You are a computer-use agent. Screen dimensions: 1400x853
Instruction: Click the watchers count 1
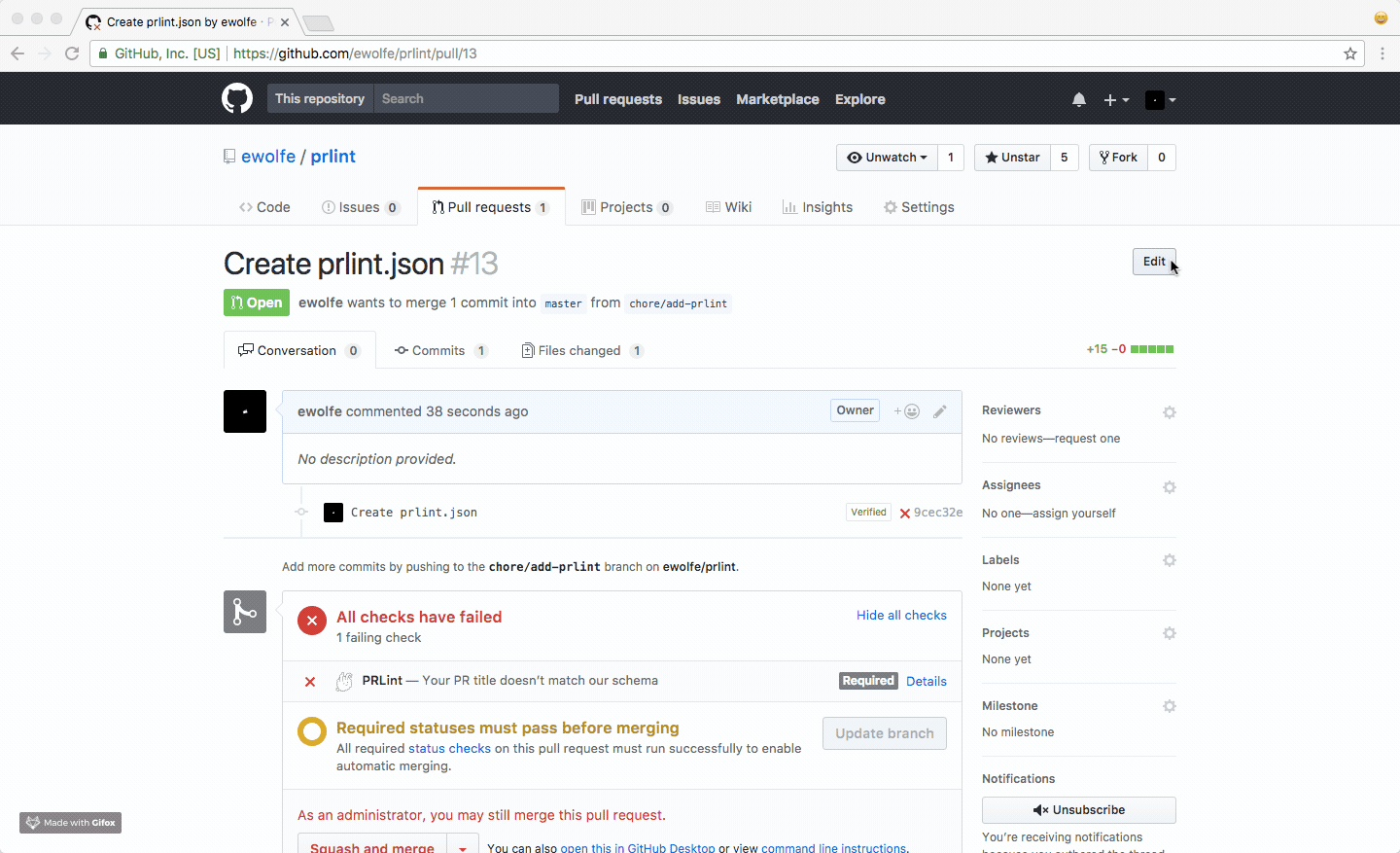(x=951, y=158)
